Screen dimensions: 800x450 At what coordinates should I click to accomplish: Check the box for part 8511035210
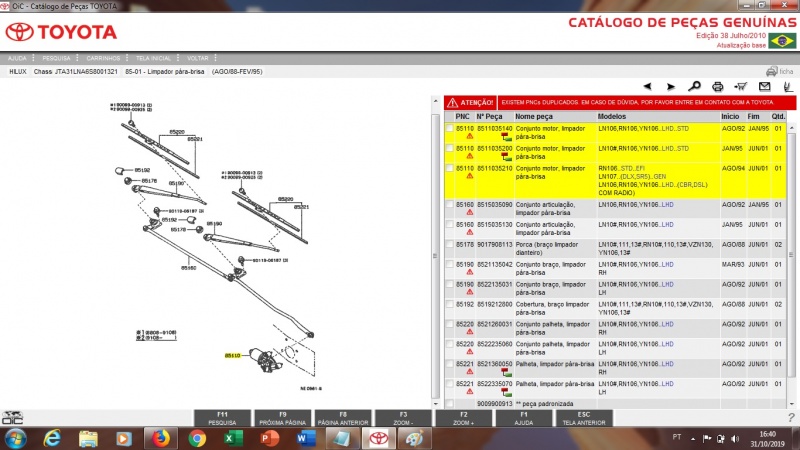tap(449, 168)
